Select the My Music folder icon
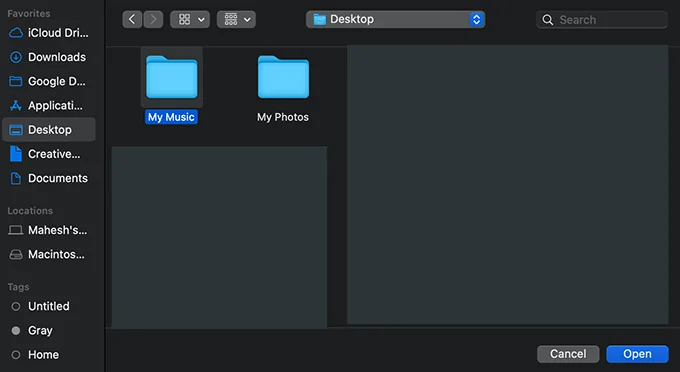Image resolution: width=680 pixels, height=372 pixels. pyautogui.click(x=172, y=77)
